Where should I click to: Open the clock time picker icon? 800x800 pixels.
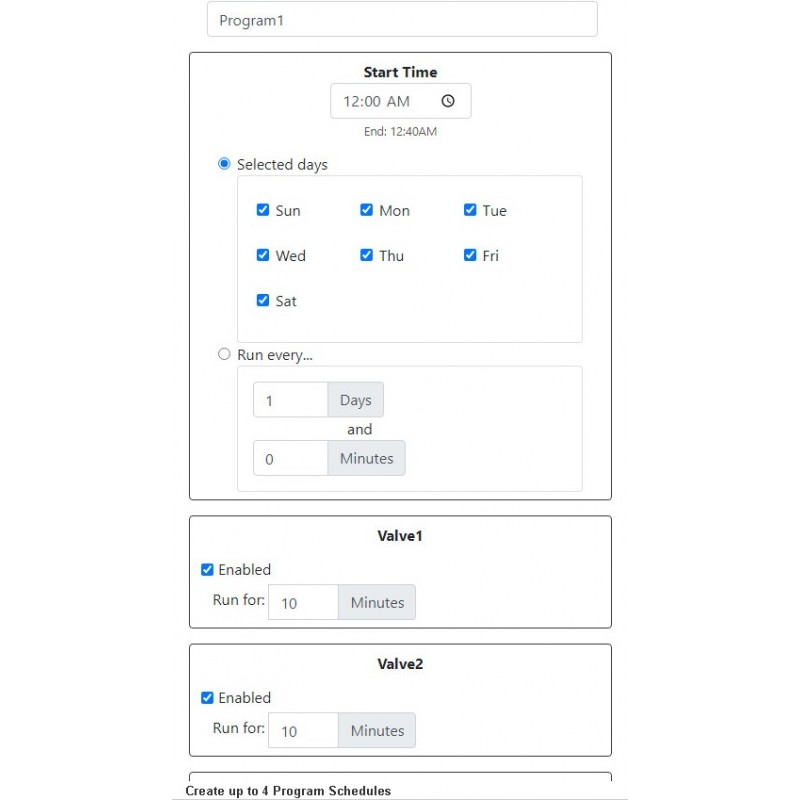[447, 101]
